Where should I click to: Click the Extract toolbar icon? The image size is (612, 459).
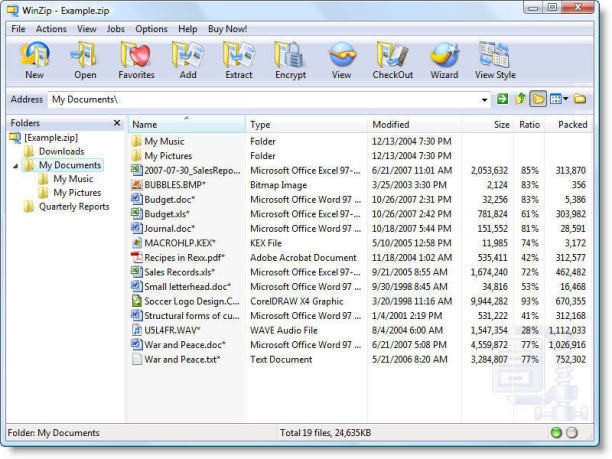(x=239, y=59)
